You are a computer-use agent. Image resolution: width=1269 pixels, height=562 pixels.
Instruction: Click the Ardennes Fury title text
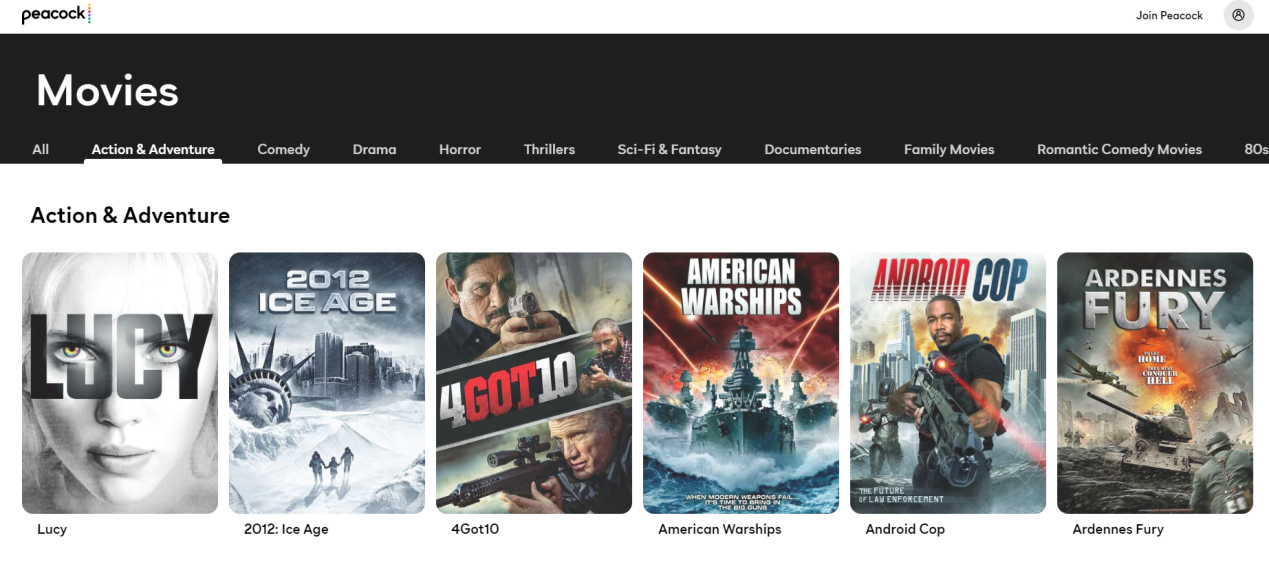(x=1118, y=529)
